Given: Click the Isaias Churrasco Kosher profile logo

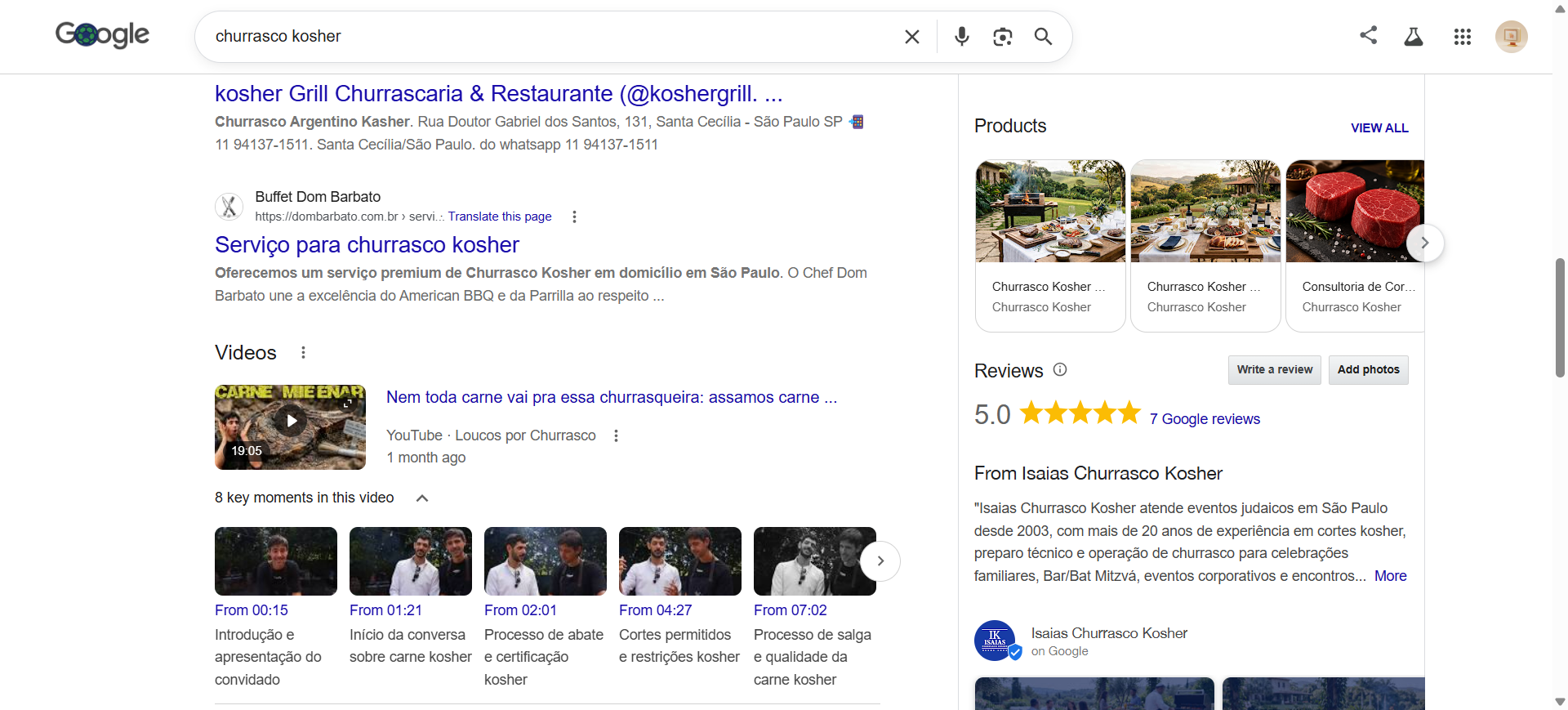Looking at the screenshot, I should coord(995,641).
